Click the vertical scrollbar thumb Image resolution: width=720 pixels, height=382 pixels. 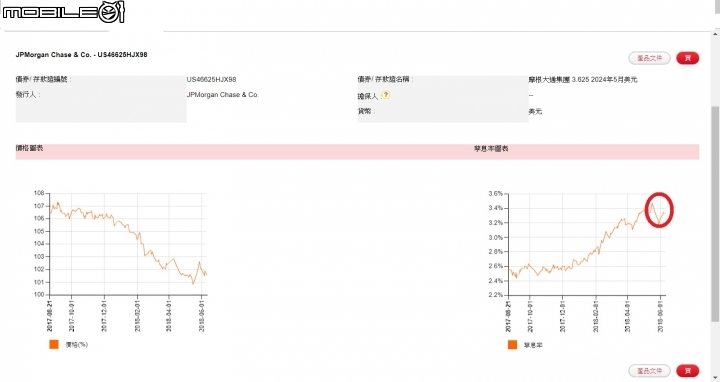point(715,213)
